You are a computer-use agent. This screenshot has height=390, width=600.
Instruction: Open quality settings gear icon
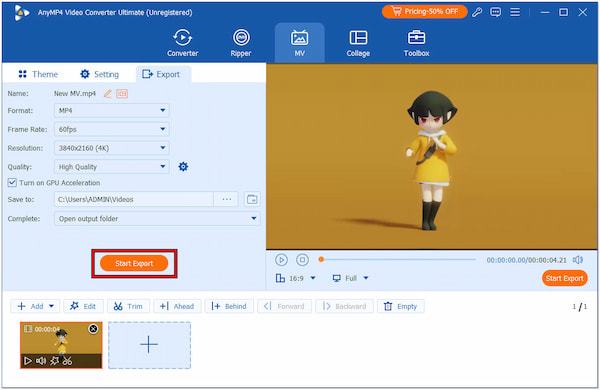[183, 166]
